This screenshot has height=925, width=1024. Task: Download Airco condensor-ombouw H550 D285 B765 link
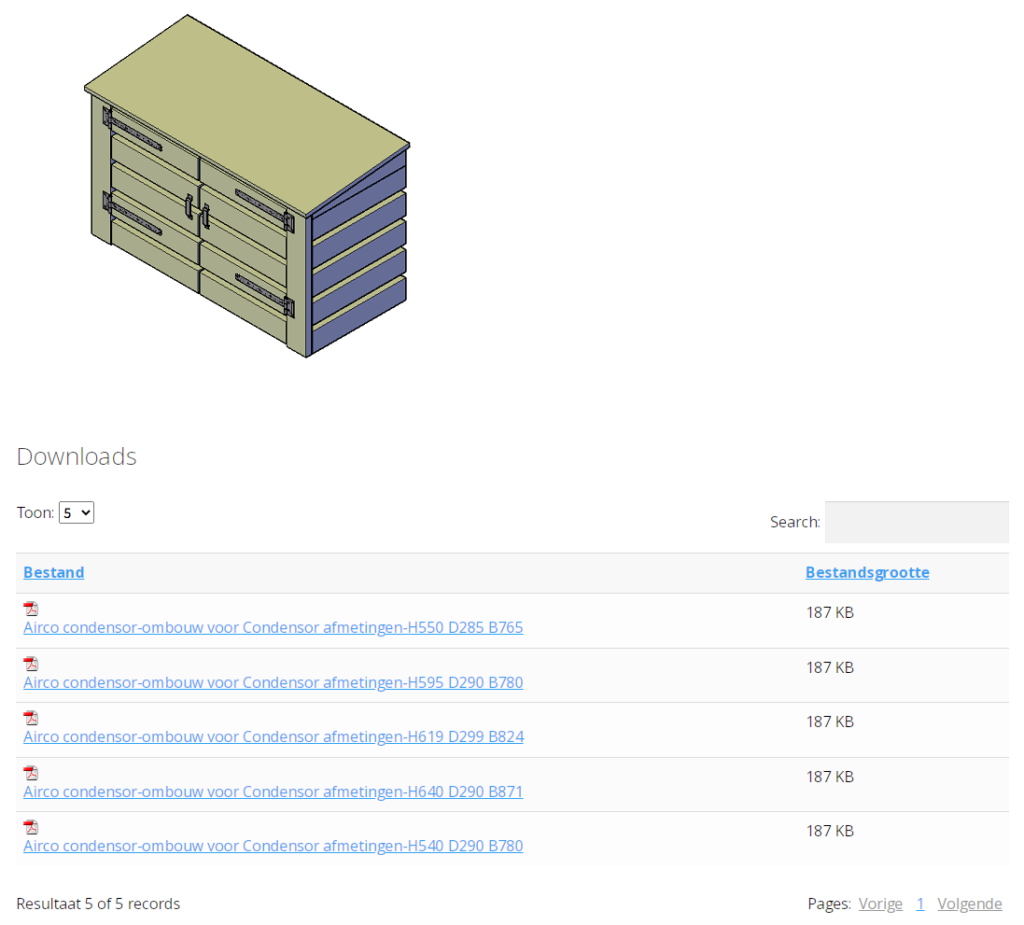[x=273, y=628]
